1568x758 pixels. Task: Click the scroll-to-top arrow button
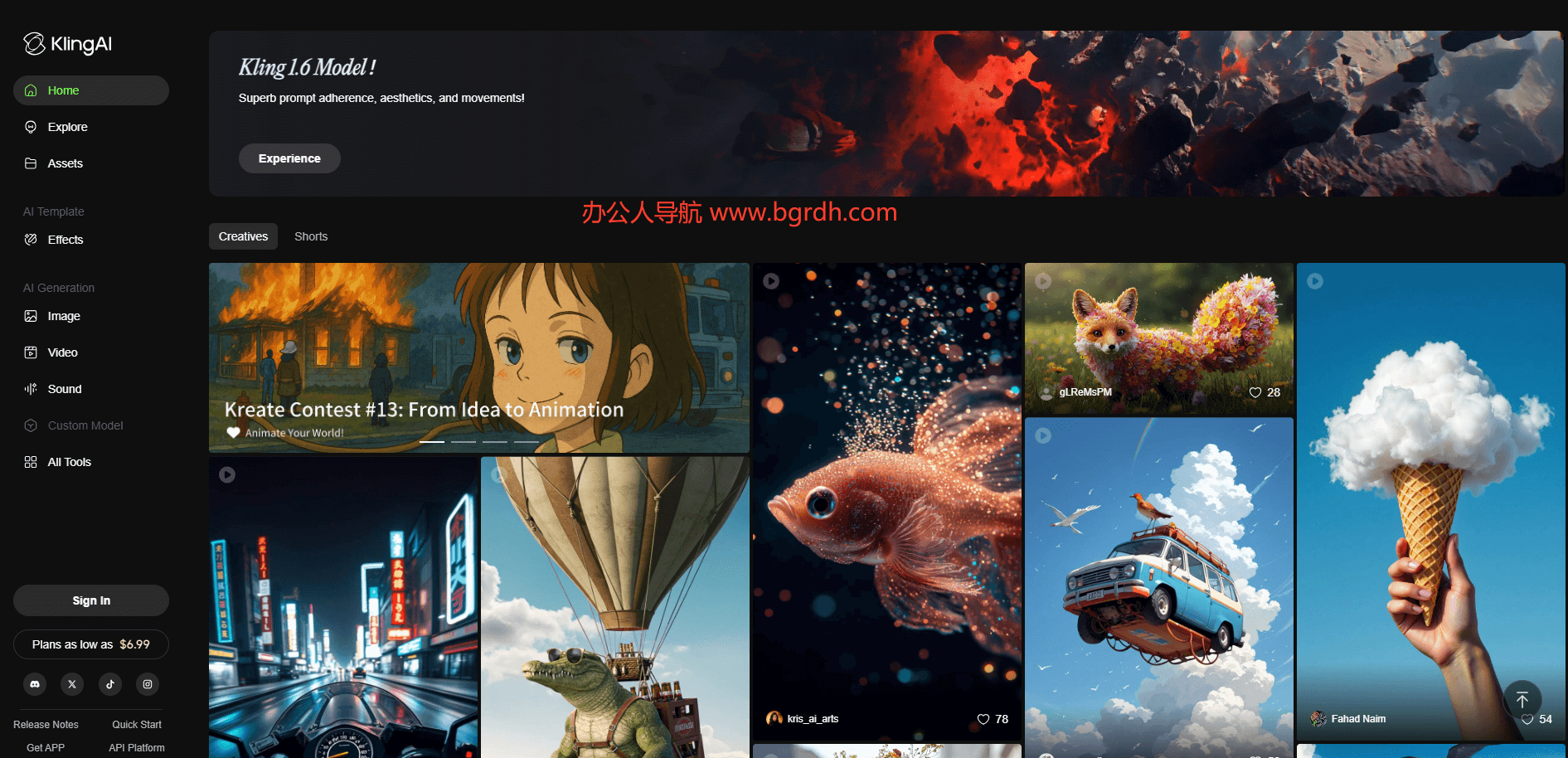[1522, 700]
